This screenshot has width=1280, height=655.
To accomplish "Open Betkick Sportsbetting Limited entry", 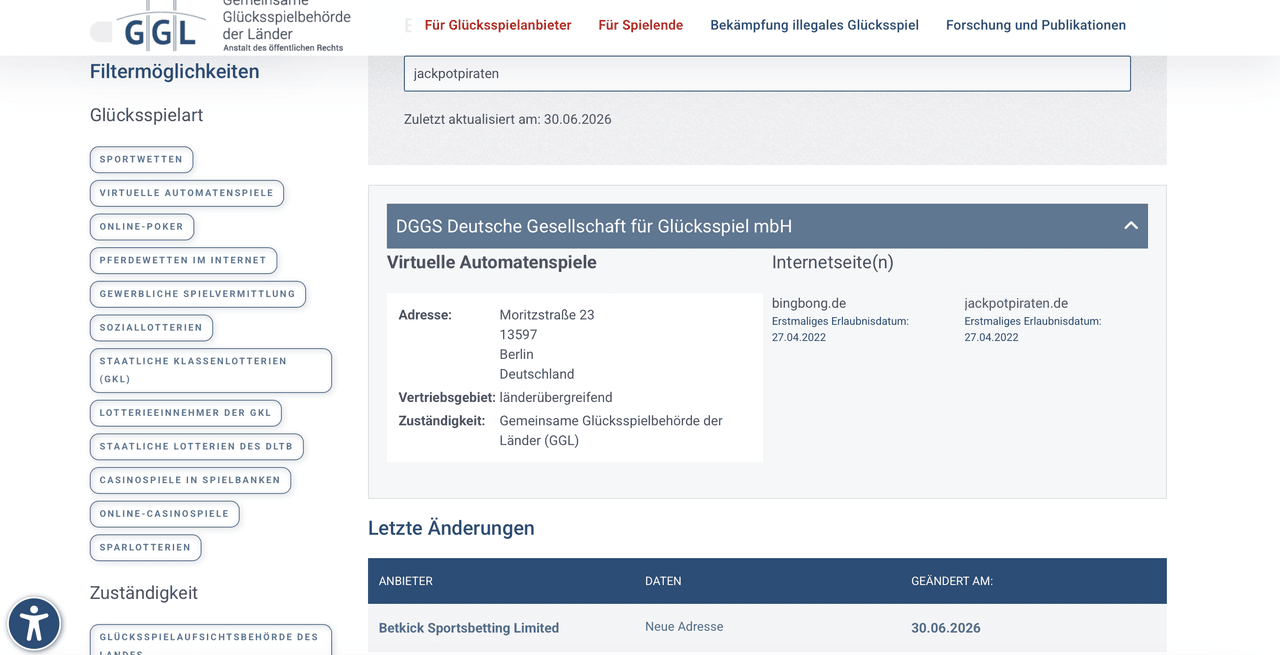I will 469,628.
